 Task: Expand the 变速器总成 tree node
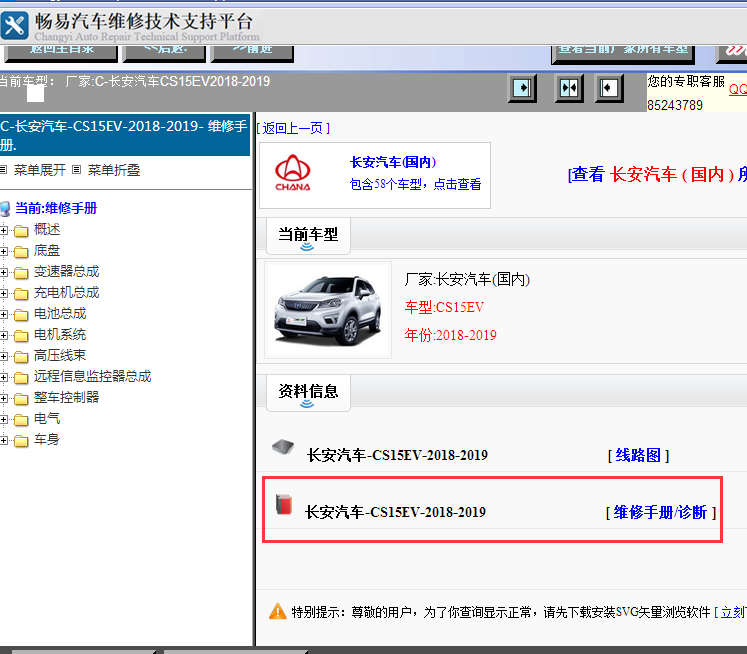pos(3,272)
